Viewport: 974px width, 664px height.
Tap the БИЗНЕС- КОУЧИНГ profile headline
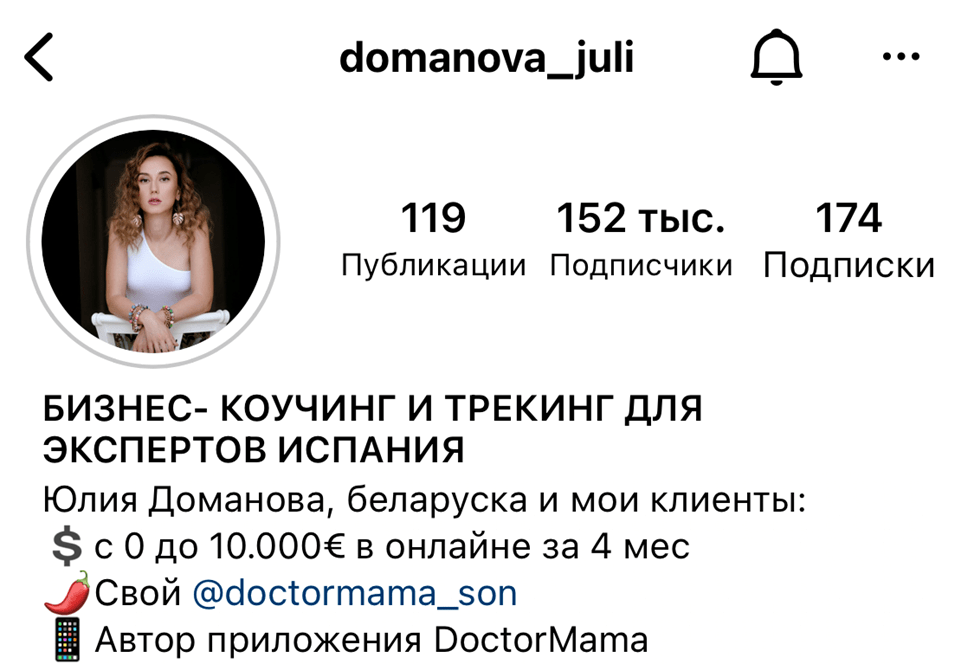point(373,429)
